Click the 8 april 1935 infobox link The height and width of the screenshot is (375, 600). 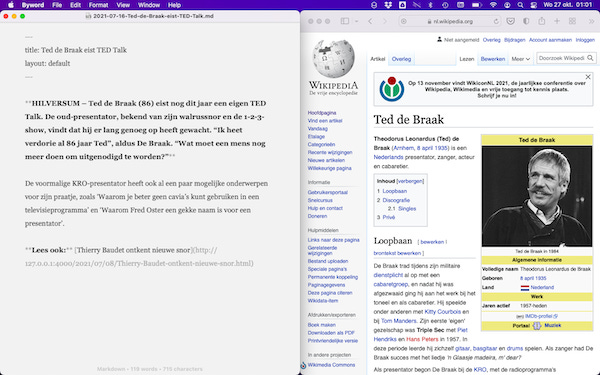[x=533, y=278]
